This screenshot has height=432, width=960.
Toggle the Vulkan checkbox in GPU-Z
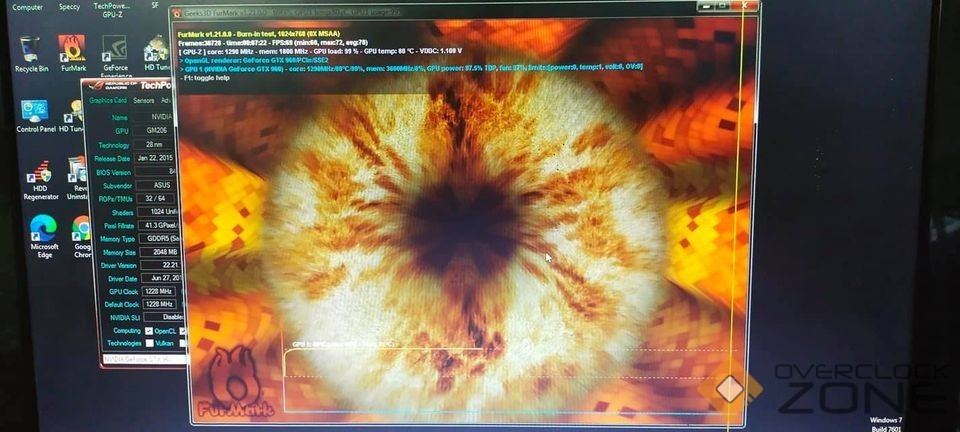coord(149,343)
